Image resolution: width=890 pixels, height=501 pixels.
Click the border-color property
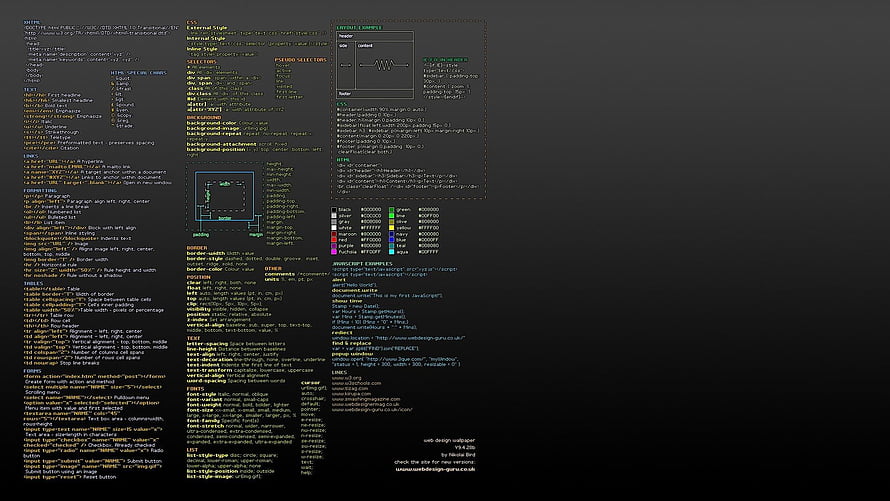[205, 269]
